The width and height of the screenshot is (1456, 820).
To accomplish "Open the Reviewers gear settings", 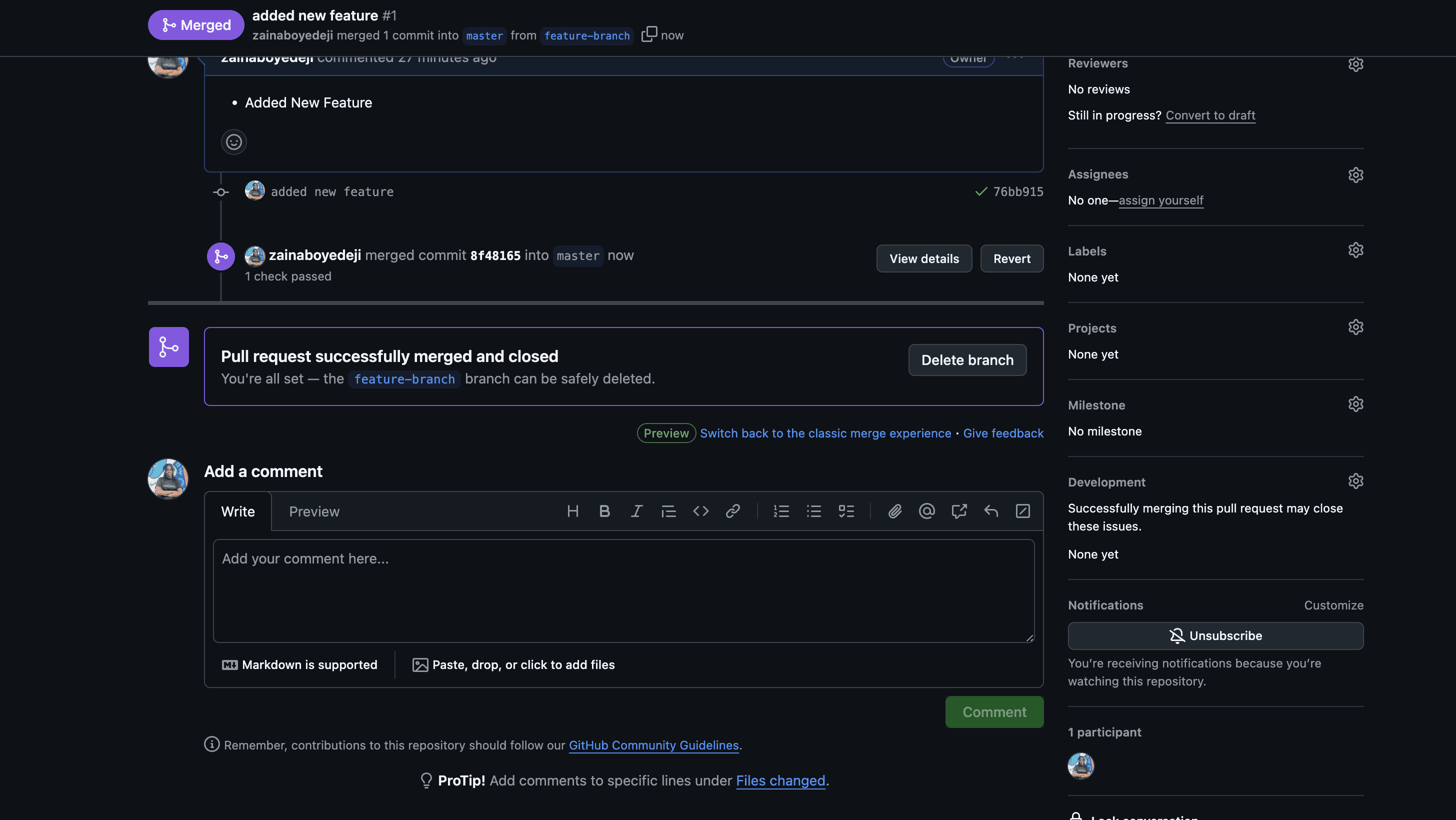I will (x=1355, y=64).
